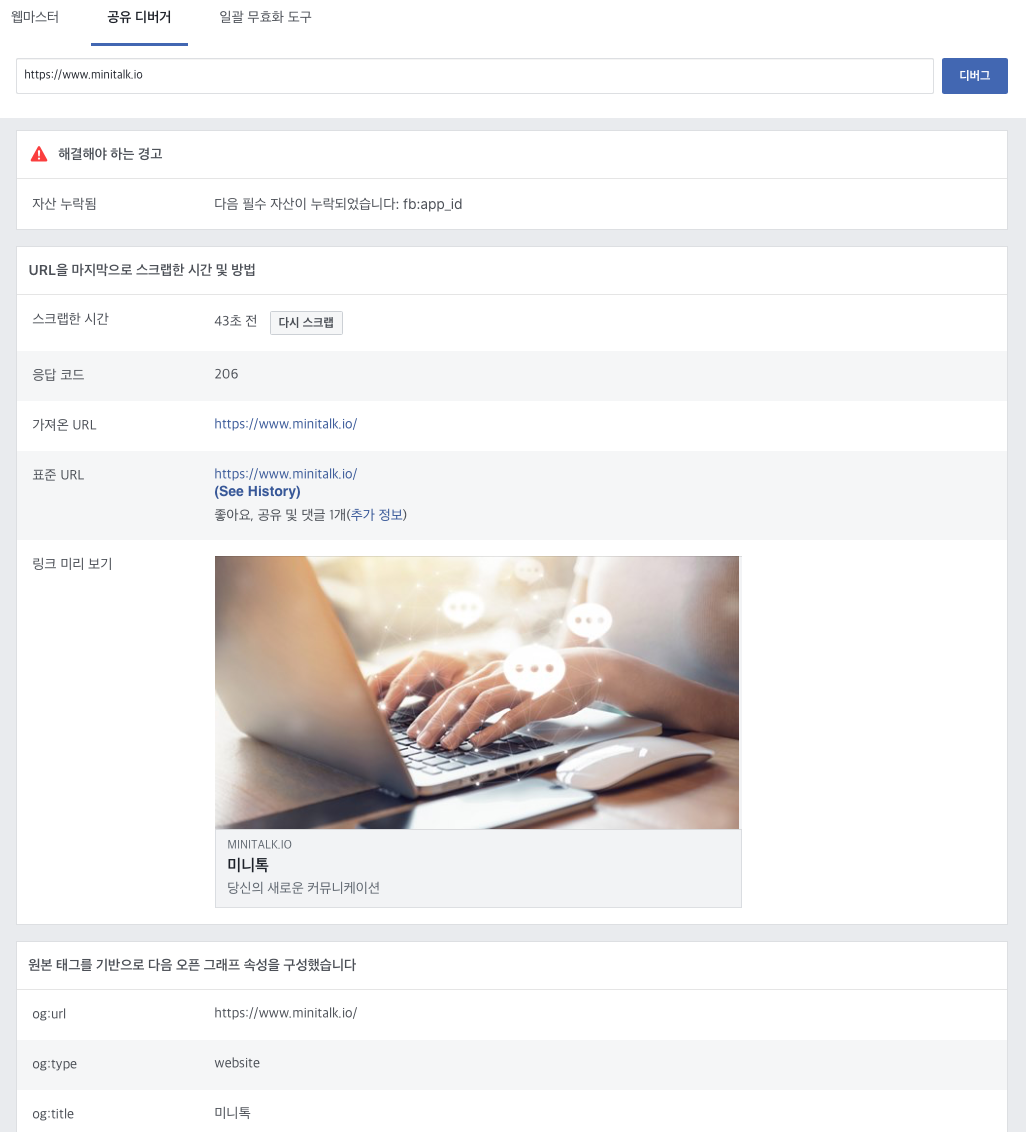Click the URL input field

[474, 76]
